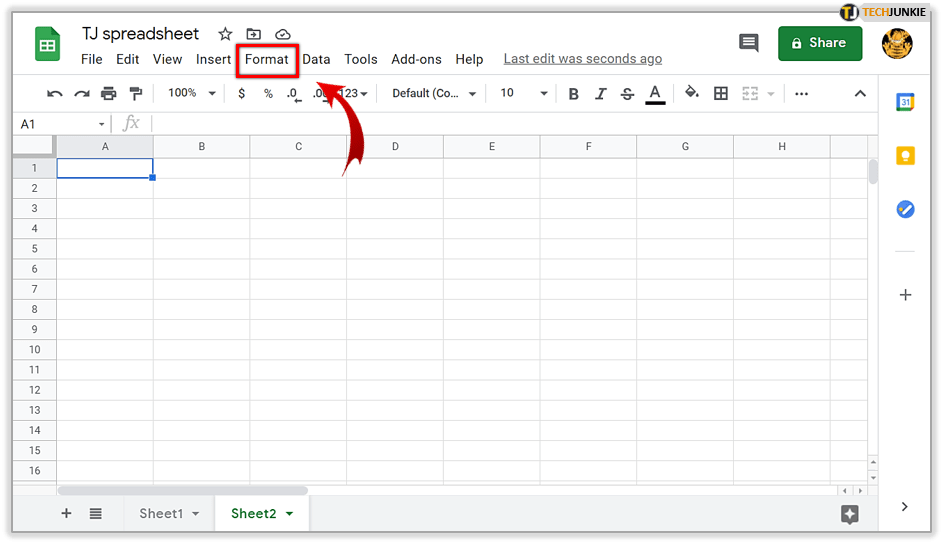Select the paint format roller icon
Image resolution: width=943 pixels, height=544 pixels.
pyautogui.click(x=135, y=94)
